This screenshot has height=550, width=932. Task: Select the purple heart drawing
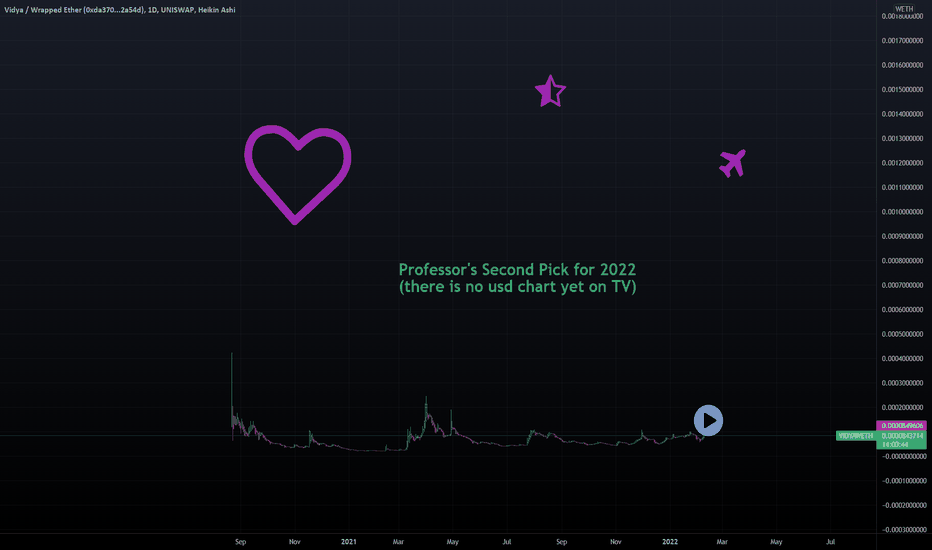(x=297, y=174)
